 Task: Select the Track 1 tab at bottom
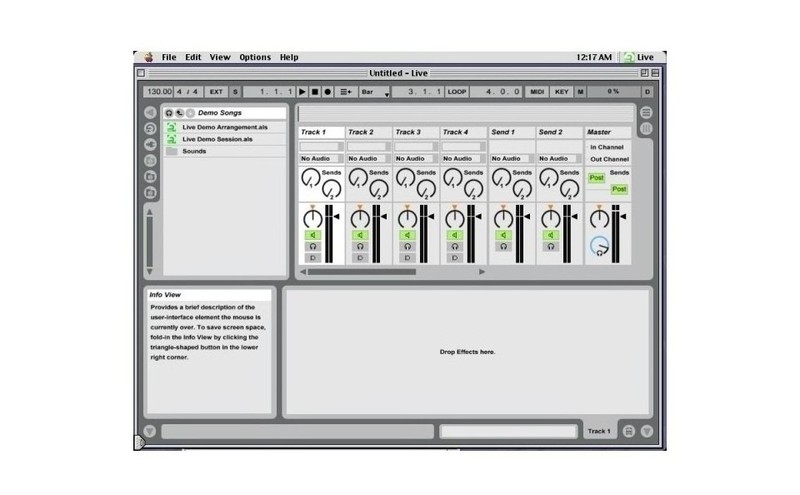[599, 431]
